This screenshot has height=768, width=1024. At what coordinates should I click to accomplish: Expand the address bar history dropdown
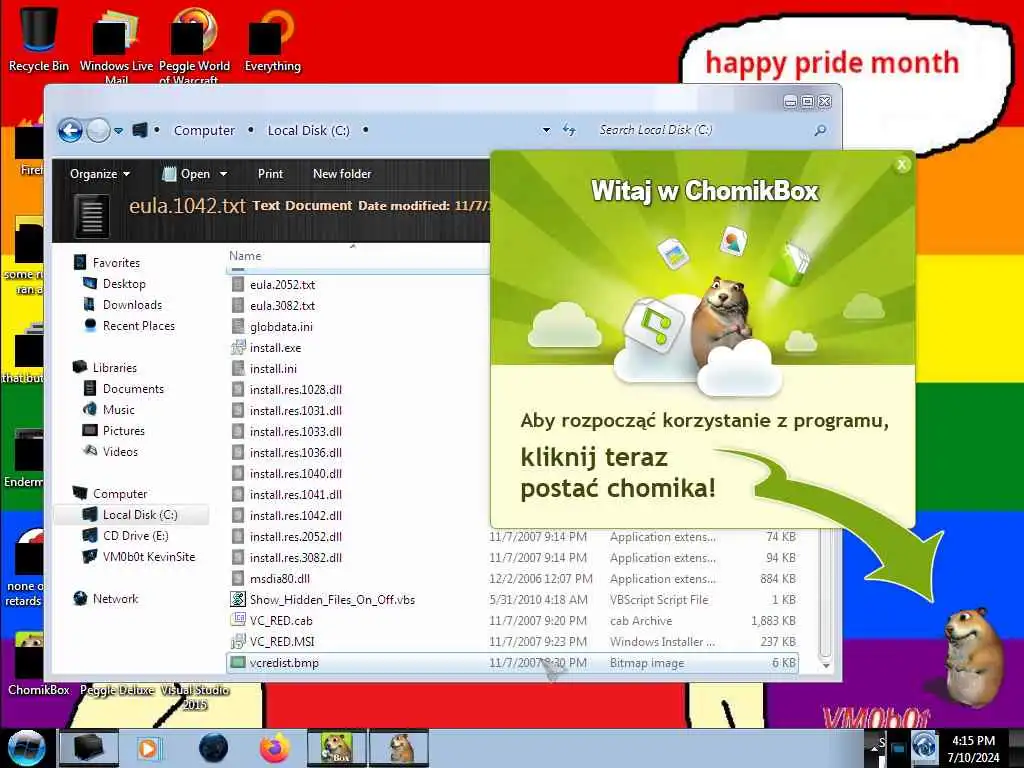(546, 130)
